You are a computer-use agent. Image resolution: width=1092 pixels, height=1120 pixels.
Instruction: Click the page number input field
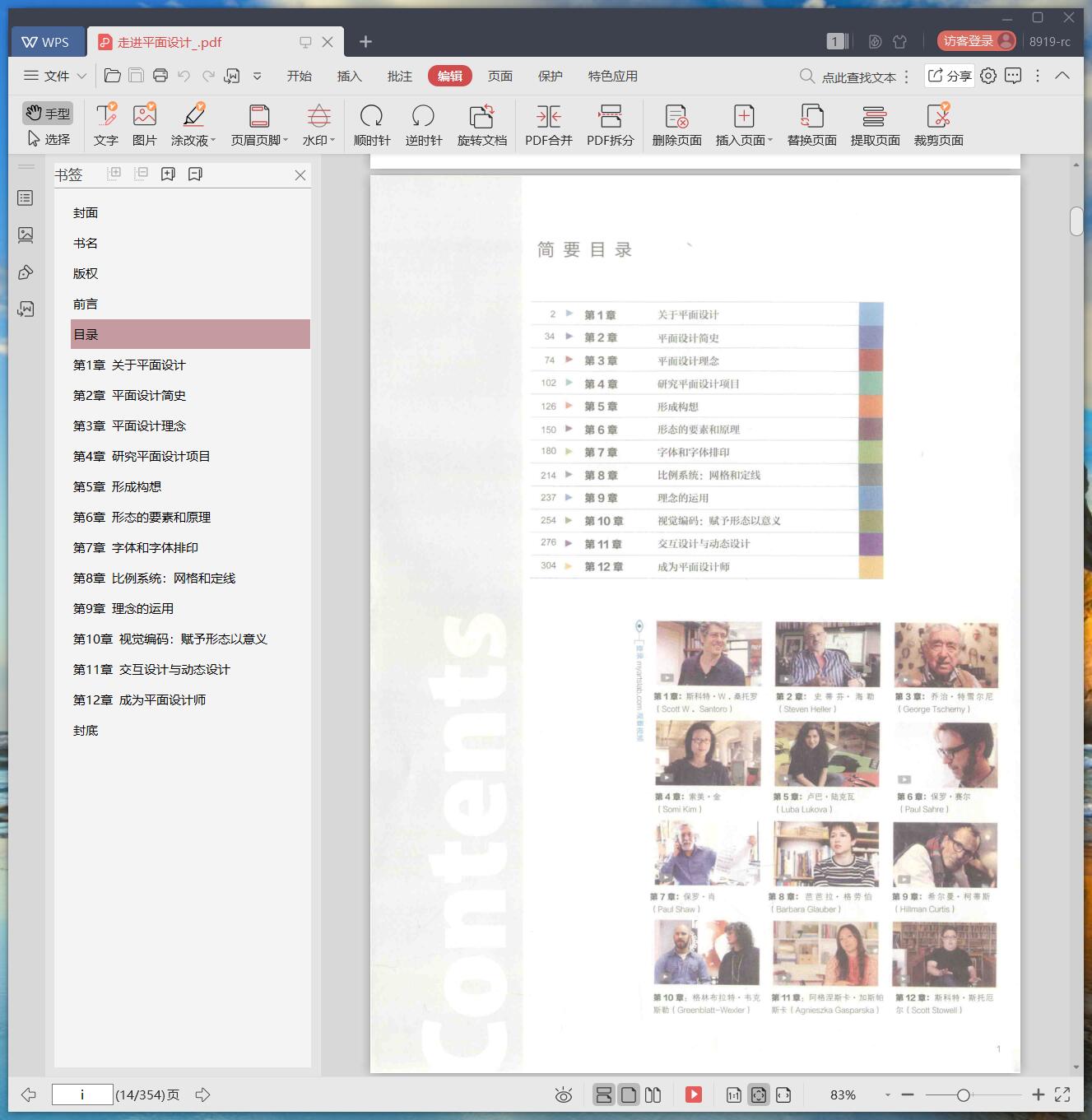(x=82, y=1094)
